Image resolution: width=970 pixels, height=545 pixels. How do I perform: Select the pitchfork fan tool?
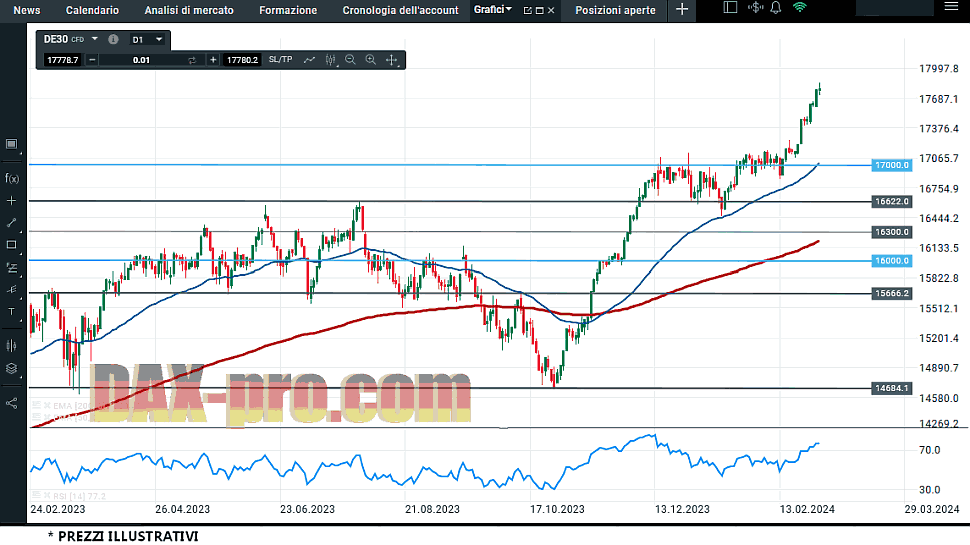[11, 290]
